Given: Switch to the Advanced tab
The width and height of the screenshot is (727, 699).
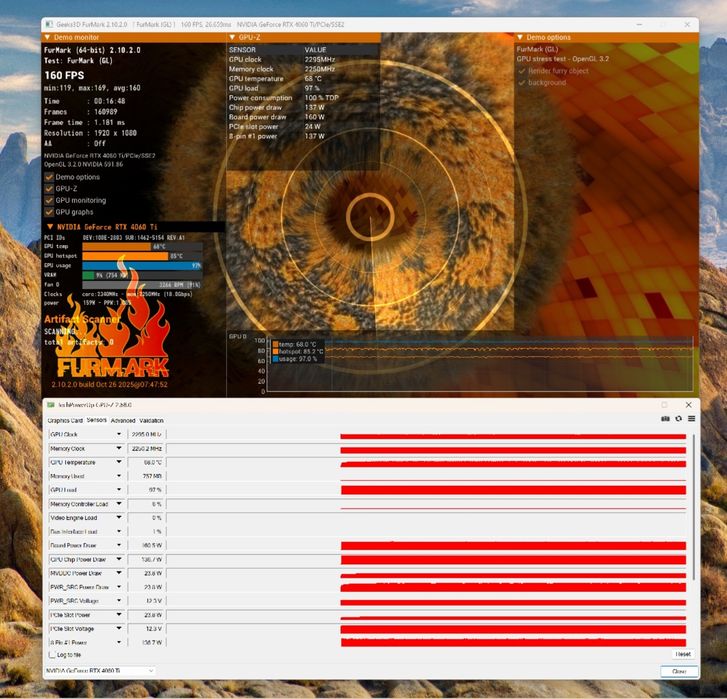Looking at the screenshot, I should [123, 420].
